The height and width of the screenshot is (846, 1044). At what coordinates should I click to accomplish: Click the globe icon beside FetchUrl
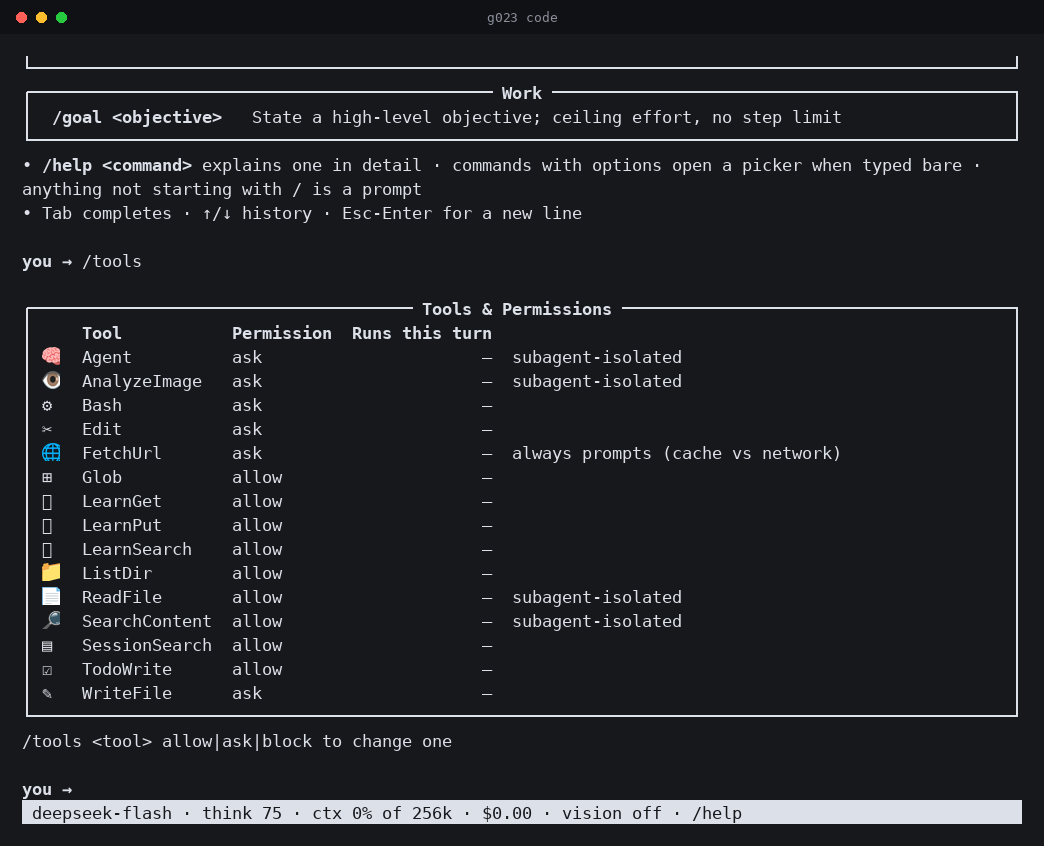point(51,453)
